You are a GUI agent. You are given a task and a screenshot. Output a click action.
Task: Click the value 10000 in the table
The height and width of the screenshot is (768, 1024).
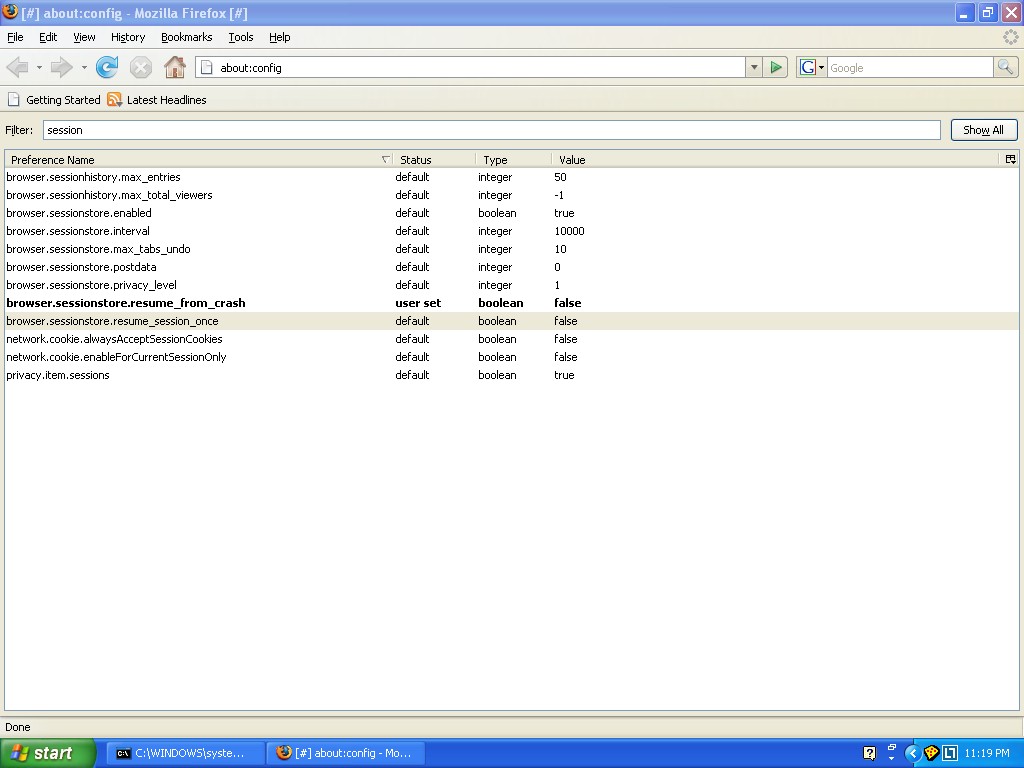click(569, 231)
